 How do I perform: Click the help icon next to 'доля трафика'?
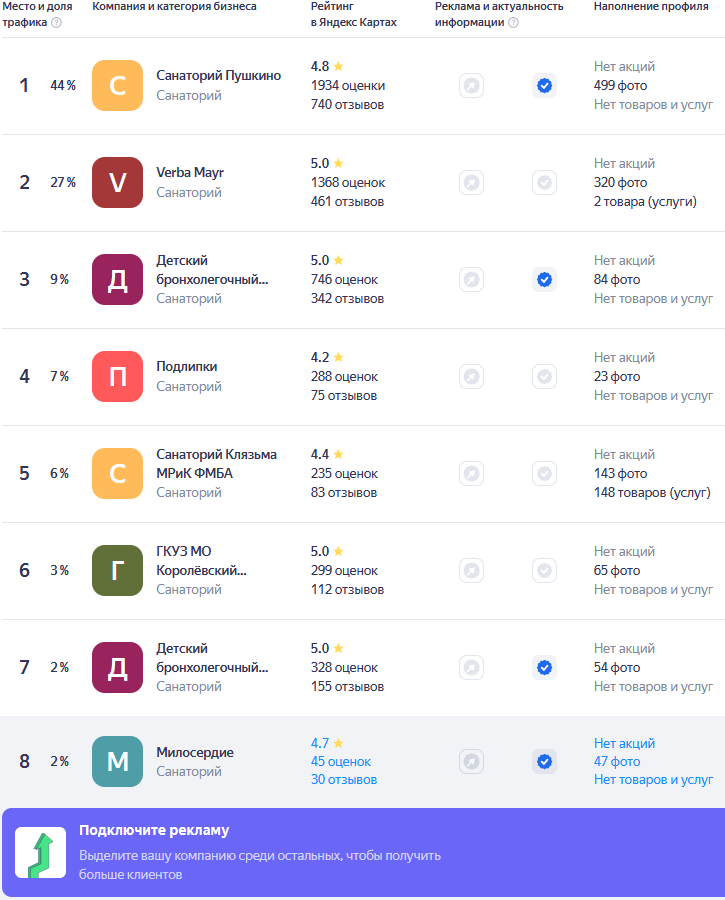point(56,23)
